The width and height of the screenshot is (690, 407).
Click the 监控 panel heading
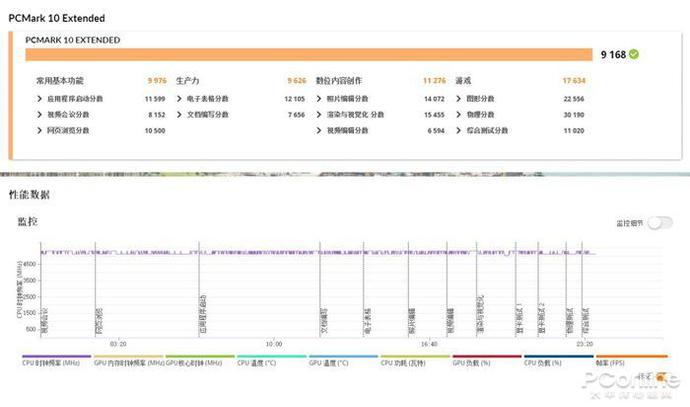click(27, 221)
